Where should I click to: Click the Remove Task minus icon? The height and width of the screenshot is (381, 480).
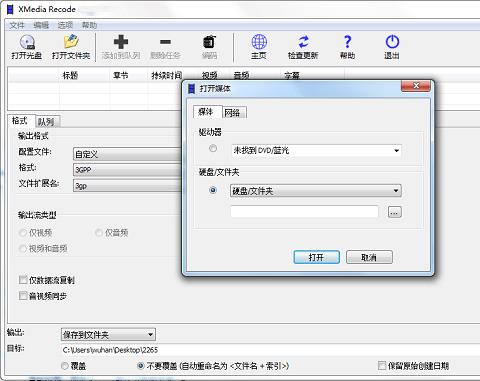[x=165, y=42]
